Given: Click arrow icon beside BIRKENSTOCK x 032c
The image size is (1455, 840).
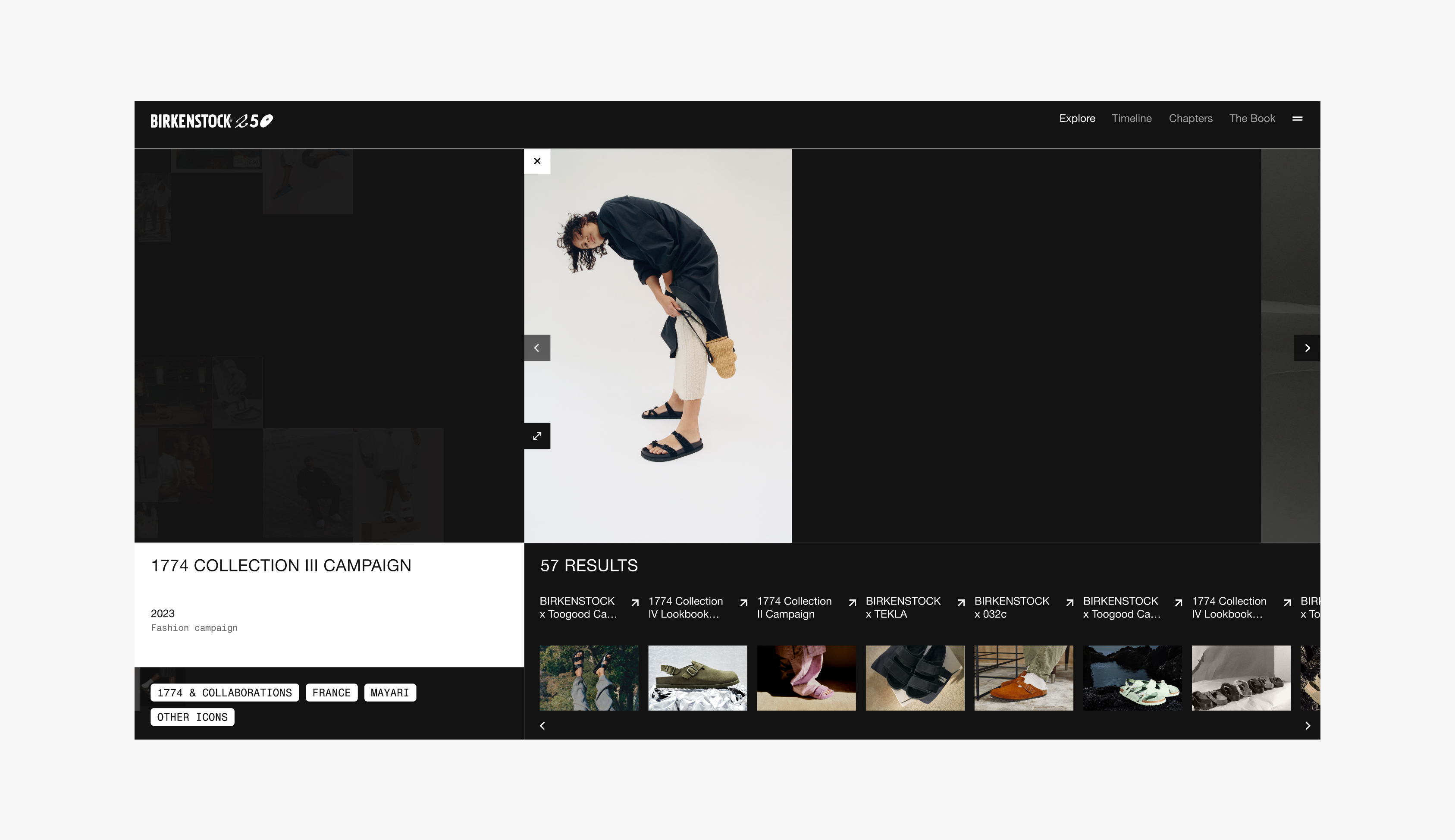Looking at the screenshot, I should (x=1070, y=603).
